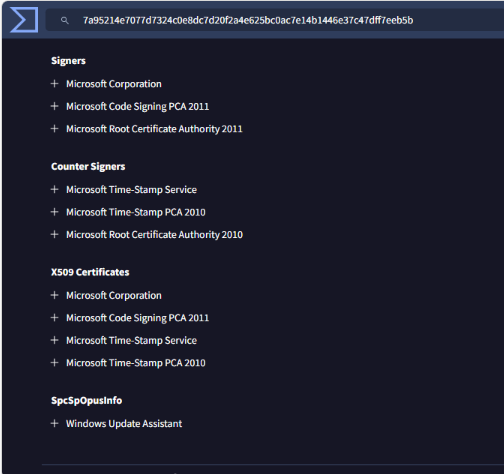Viewport: 504px width, 474px height.
Task: Expand Microsoft Time-Stamp Service under Counter Signers
Action: click(x=55, y=189)
